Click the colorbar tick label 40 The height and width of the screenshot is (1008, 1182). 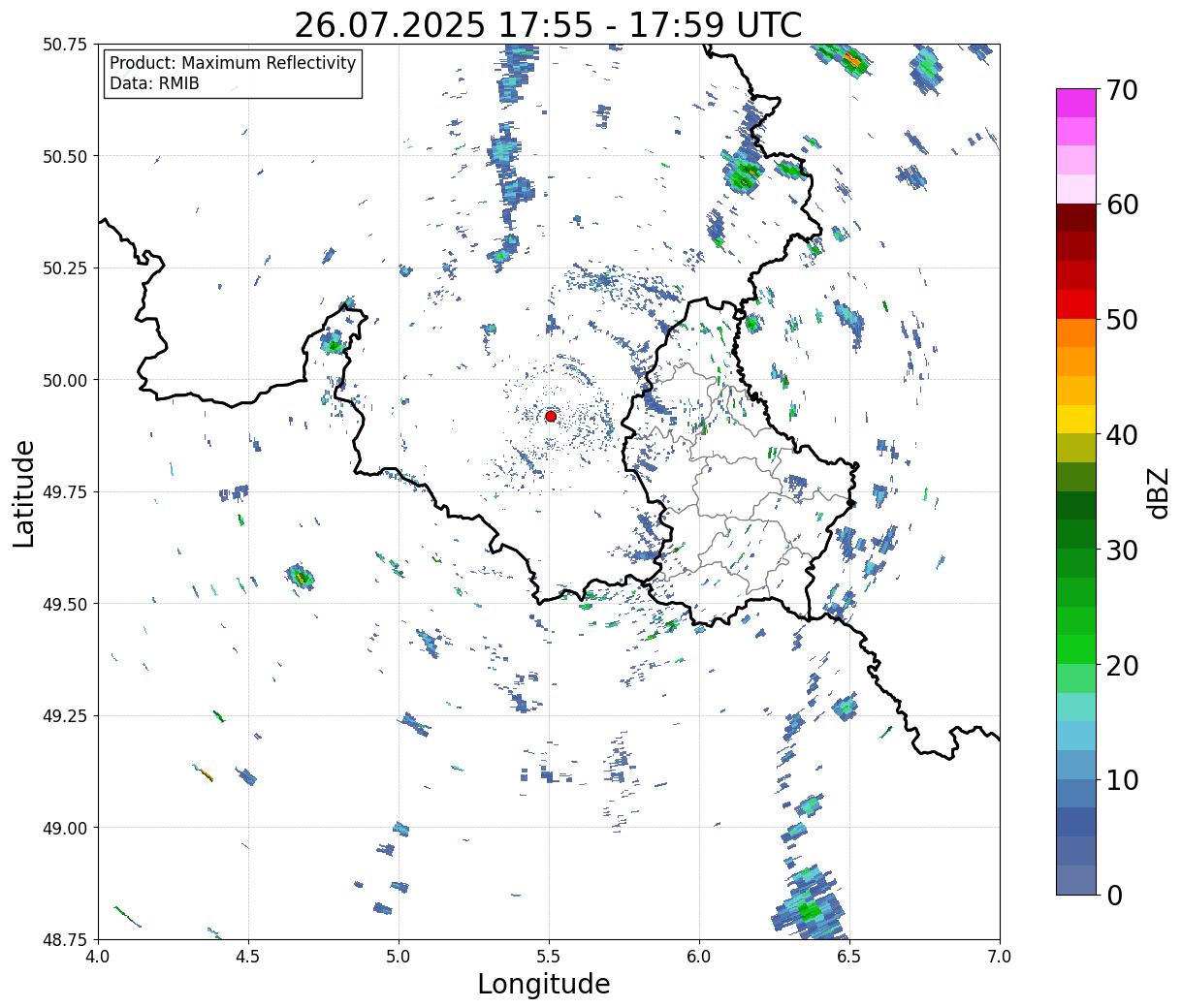pos(1121,435)
